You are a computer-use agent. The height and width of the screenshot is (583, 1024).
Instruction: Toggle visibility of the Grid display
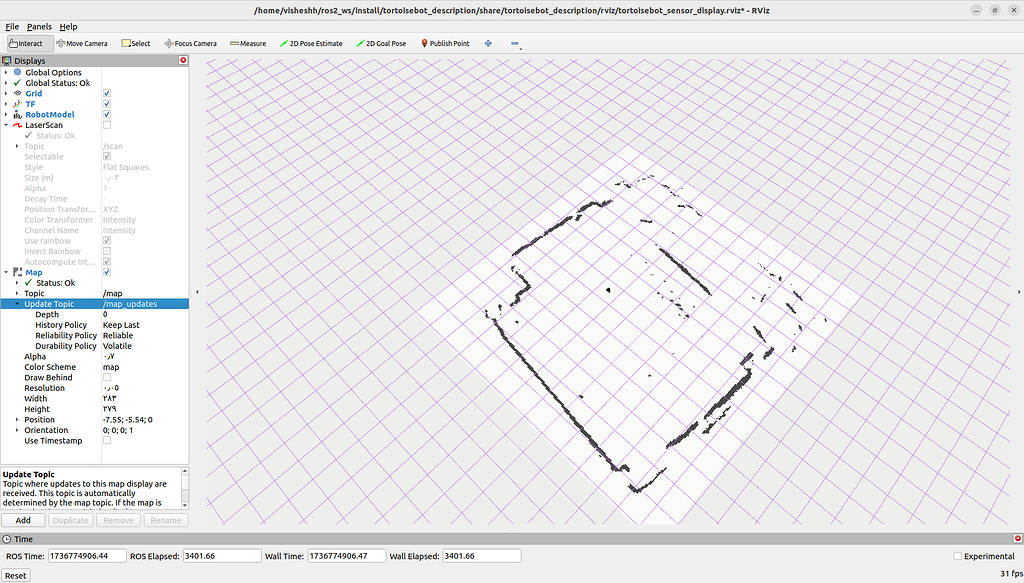tap(105, 93)
